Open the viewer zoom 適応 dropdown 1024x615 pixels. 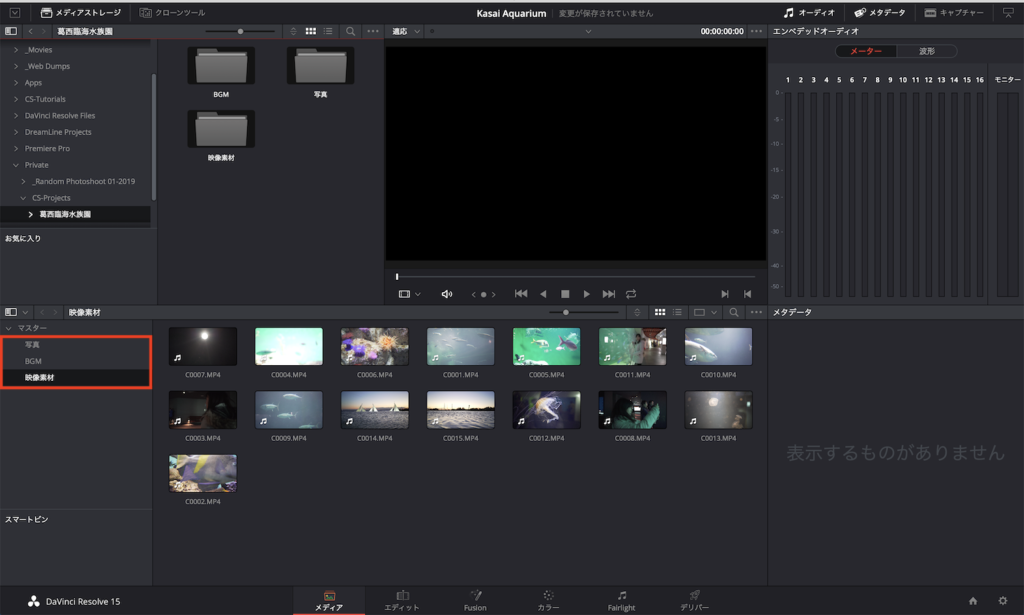pyautogui.click(x=405, y=31)
